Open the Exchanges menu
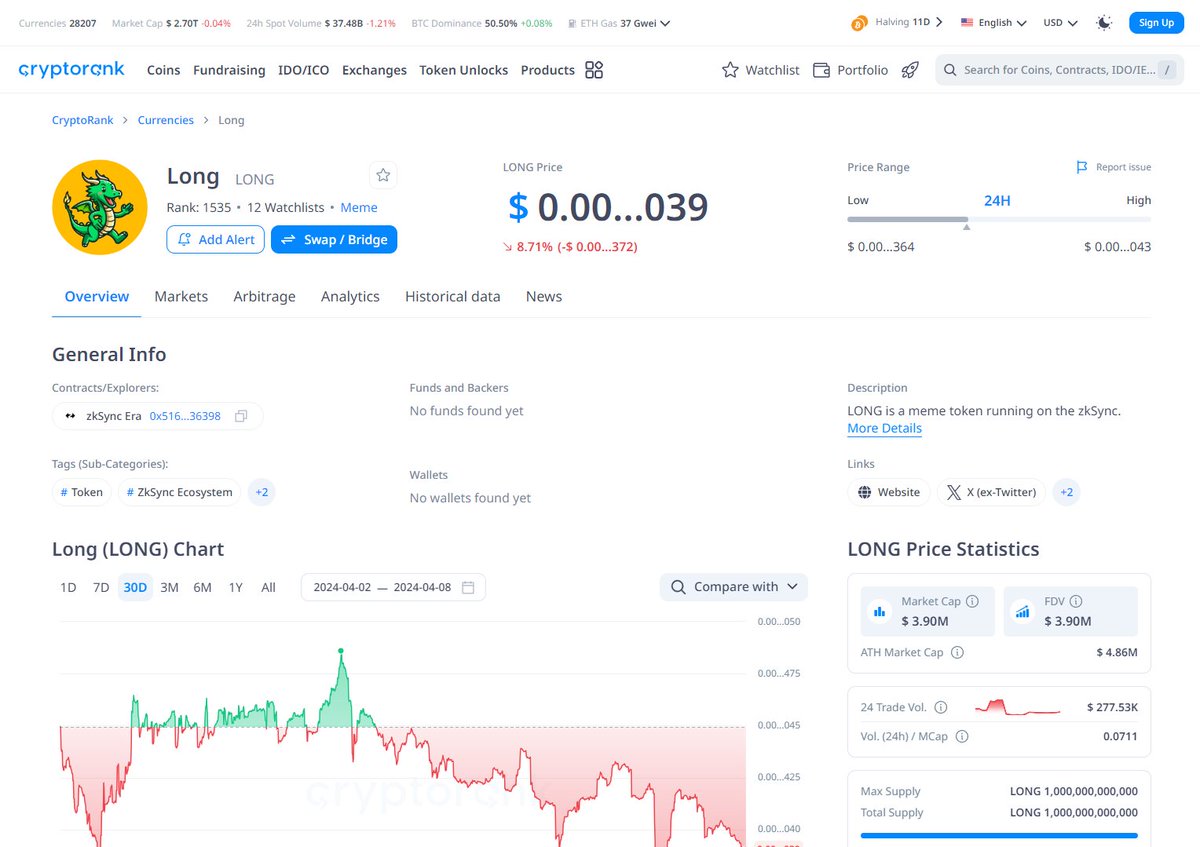This screenshot has height=847, width=1200. coord(374,70)
